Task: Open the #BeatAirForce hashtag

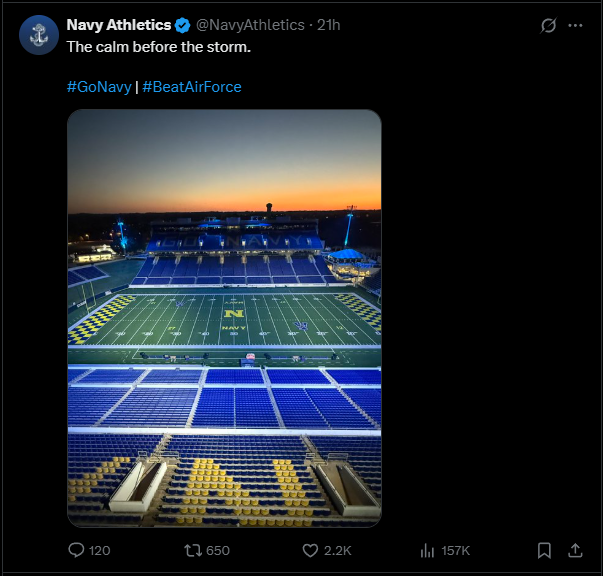Action: pos(192,87)
